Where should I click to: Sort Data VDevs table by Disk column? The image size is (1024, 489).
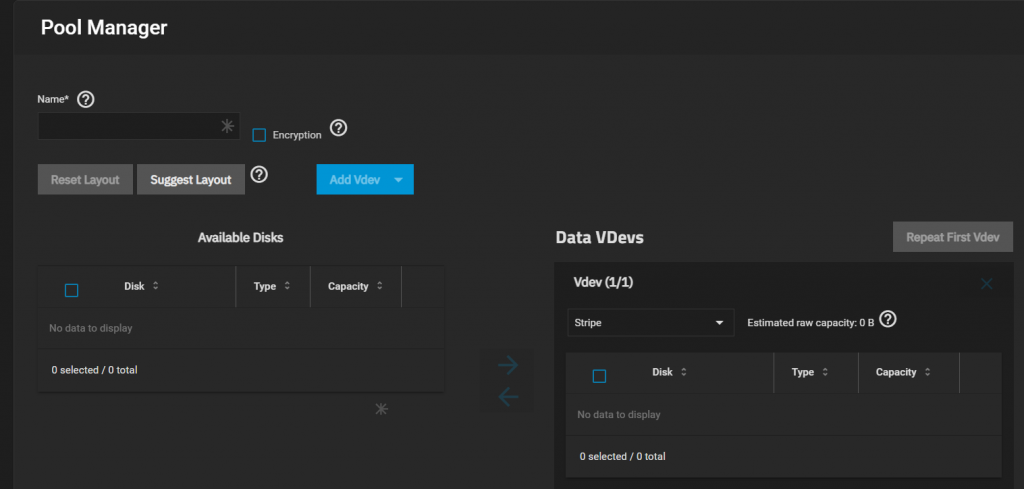(x=669, y=372)
